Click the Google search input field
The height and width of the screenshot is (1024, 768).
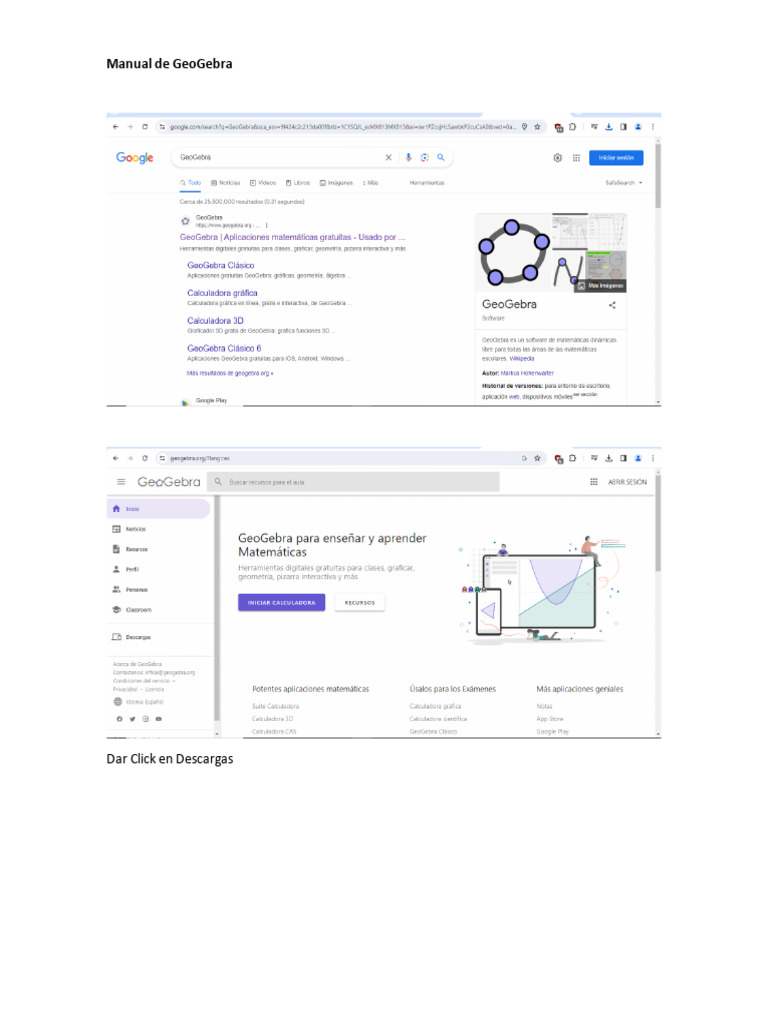click(281, 157)
